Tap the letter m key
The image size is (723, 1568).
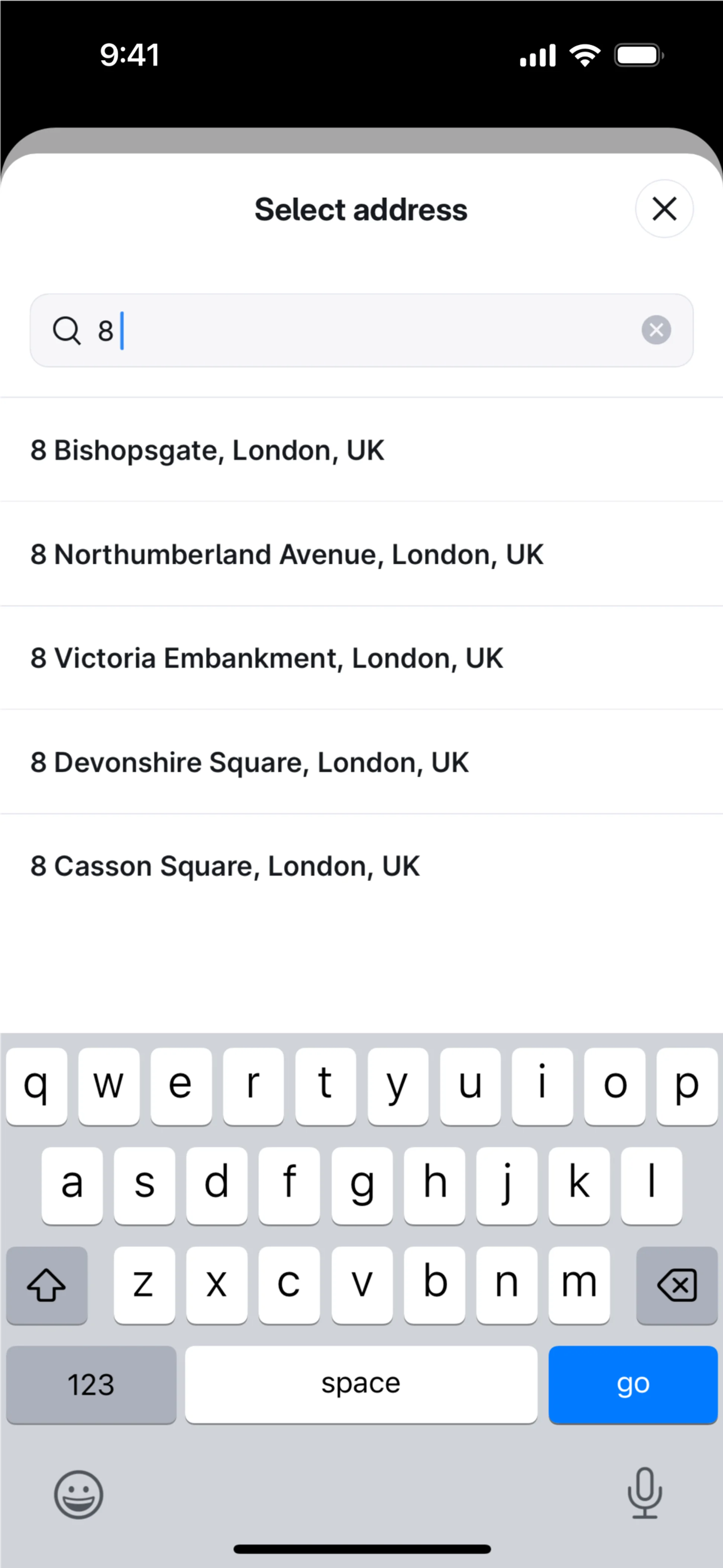[579, 1284]
